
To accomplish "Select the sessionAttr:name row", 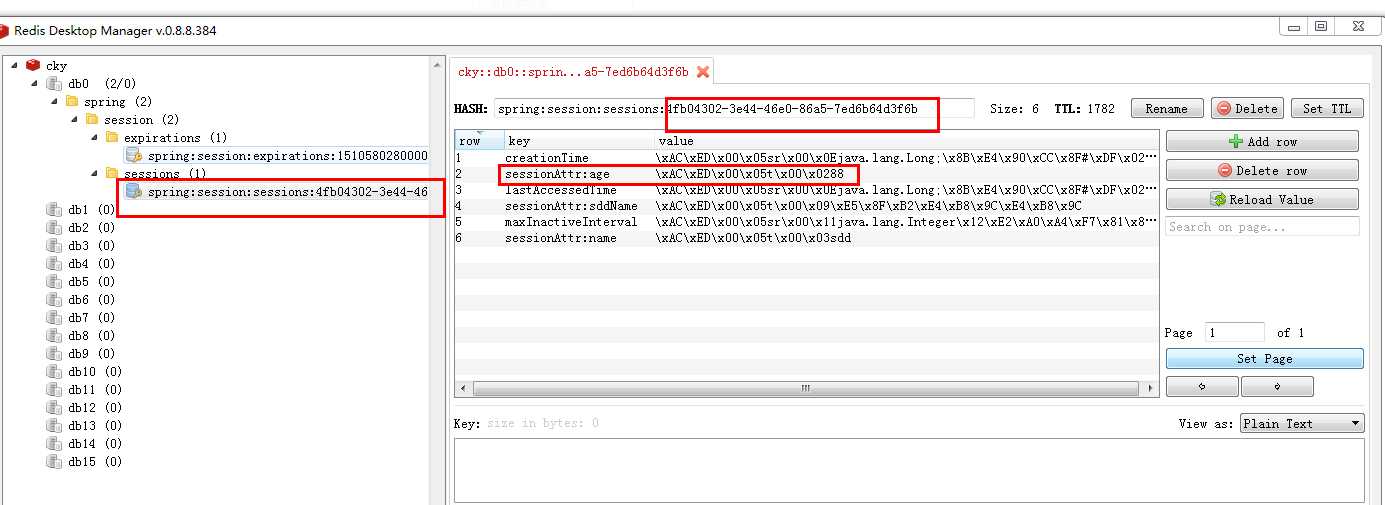I will coord(807,238).
